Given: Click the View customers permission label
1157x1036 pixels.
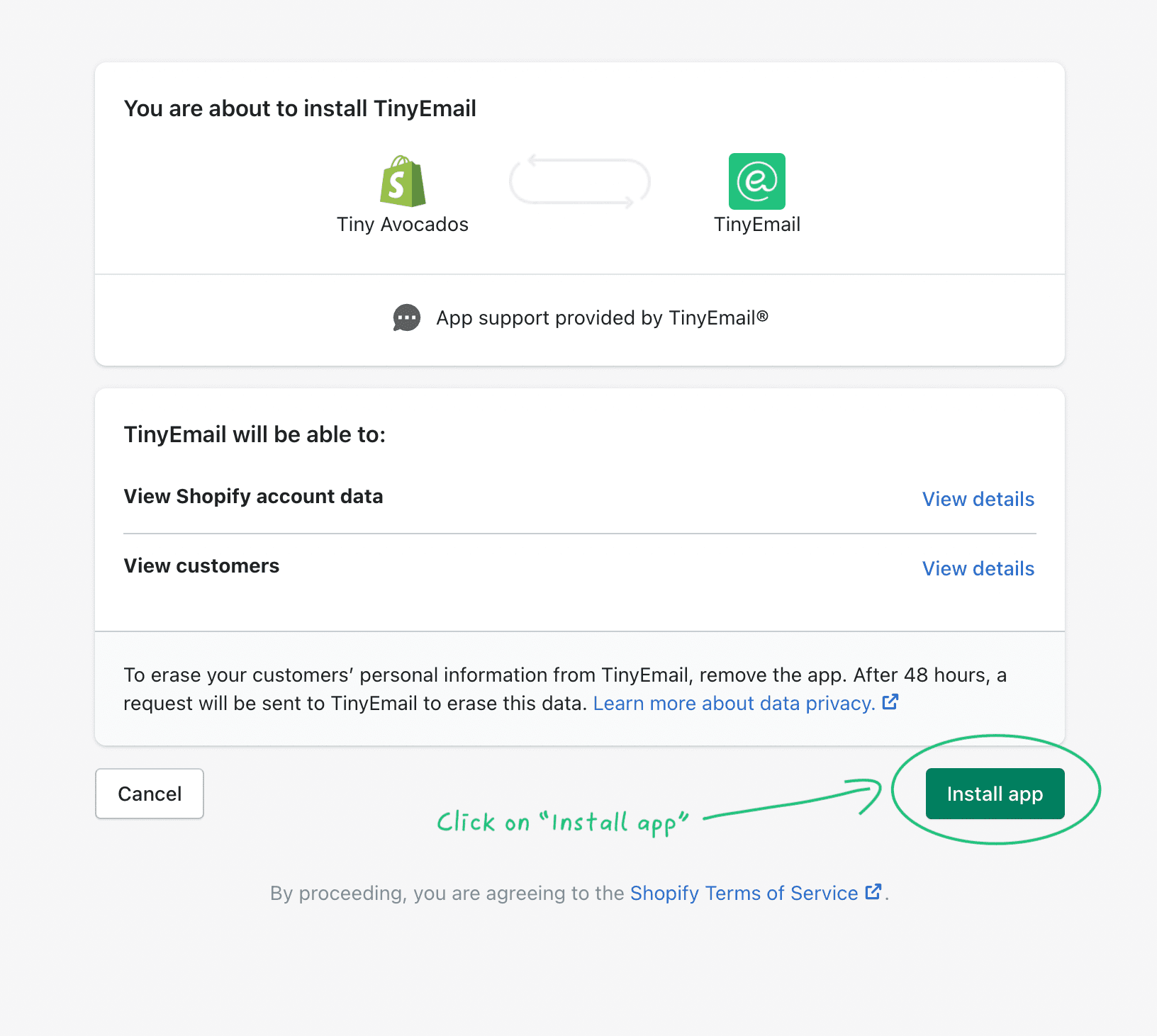Looking at the screenshot, I should point(201,565).
